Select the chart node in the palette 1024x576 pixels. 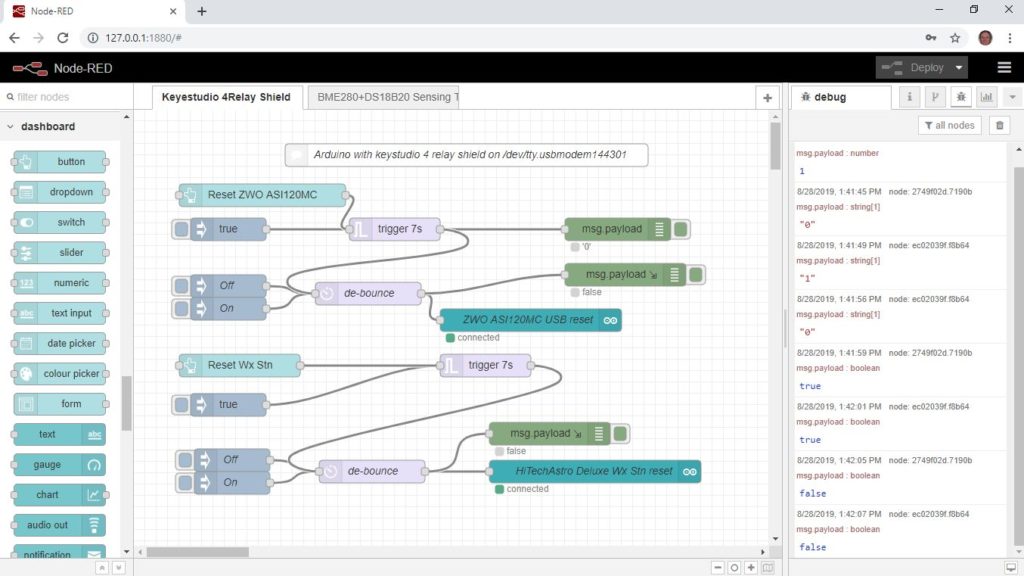point(59,494)
